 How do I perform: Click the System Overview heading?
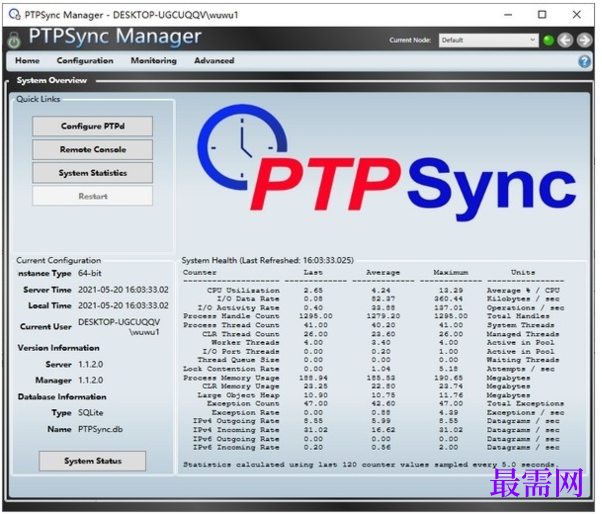coord(51,81)
